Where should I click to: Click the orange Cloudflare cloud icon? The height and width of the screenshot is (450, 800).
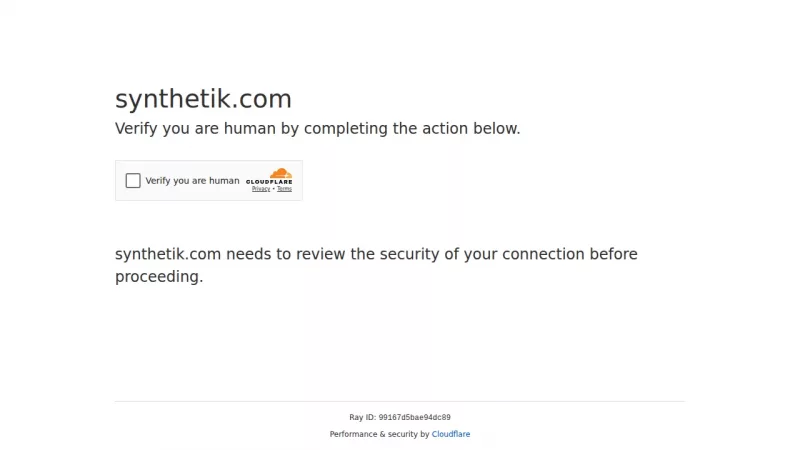[281, 173]
